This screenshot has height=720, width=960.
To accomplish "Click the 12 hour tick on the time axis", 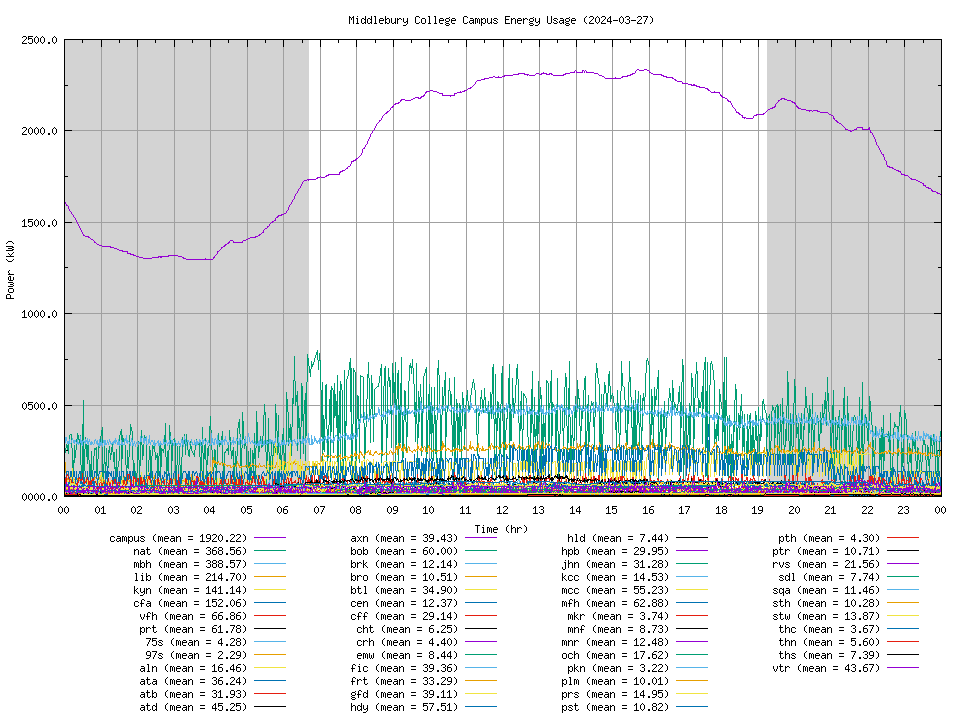I will [502, 510].
